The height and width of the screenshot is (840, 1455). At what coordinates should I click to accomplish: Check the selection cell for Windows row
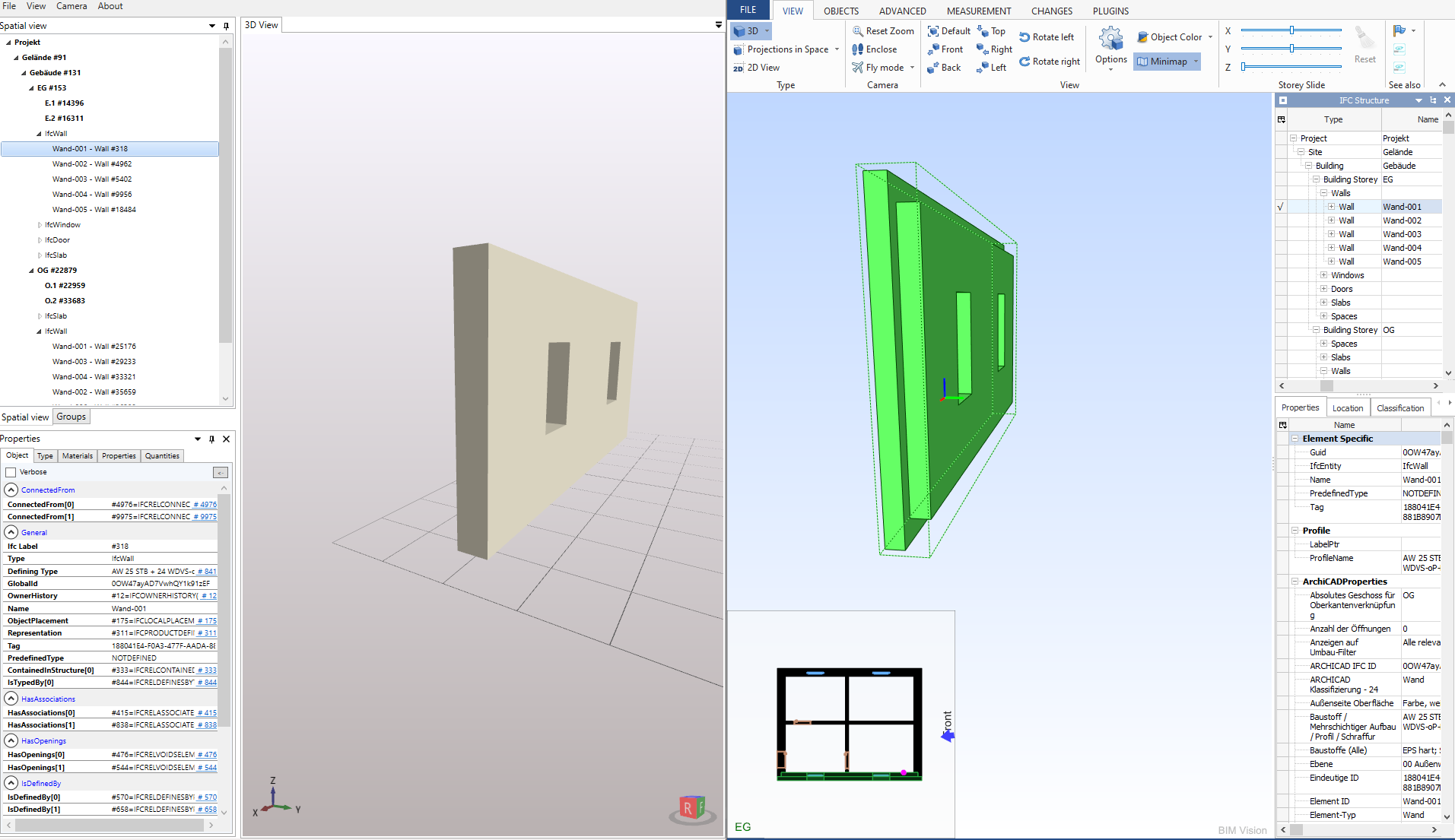click(1281, 275)
